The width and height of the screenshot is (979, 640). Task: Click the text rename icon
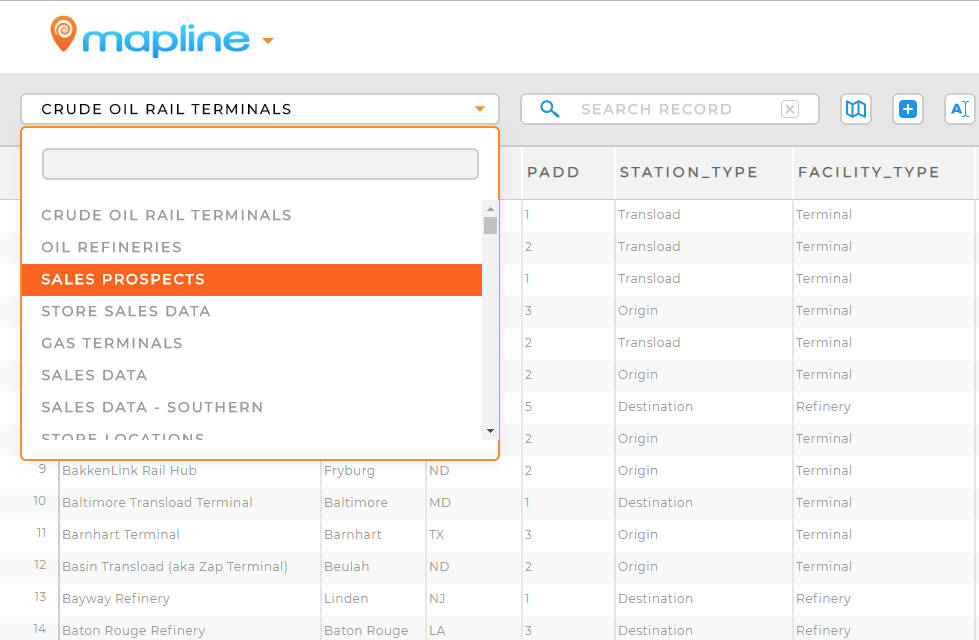(x=960, y=109)
